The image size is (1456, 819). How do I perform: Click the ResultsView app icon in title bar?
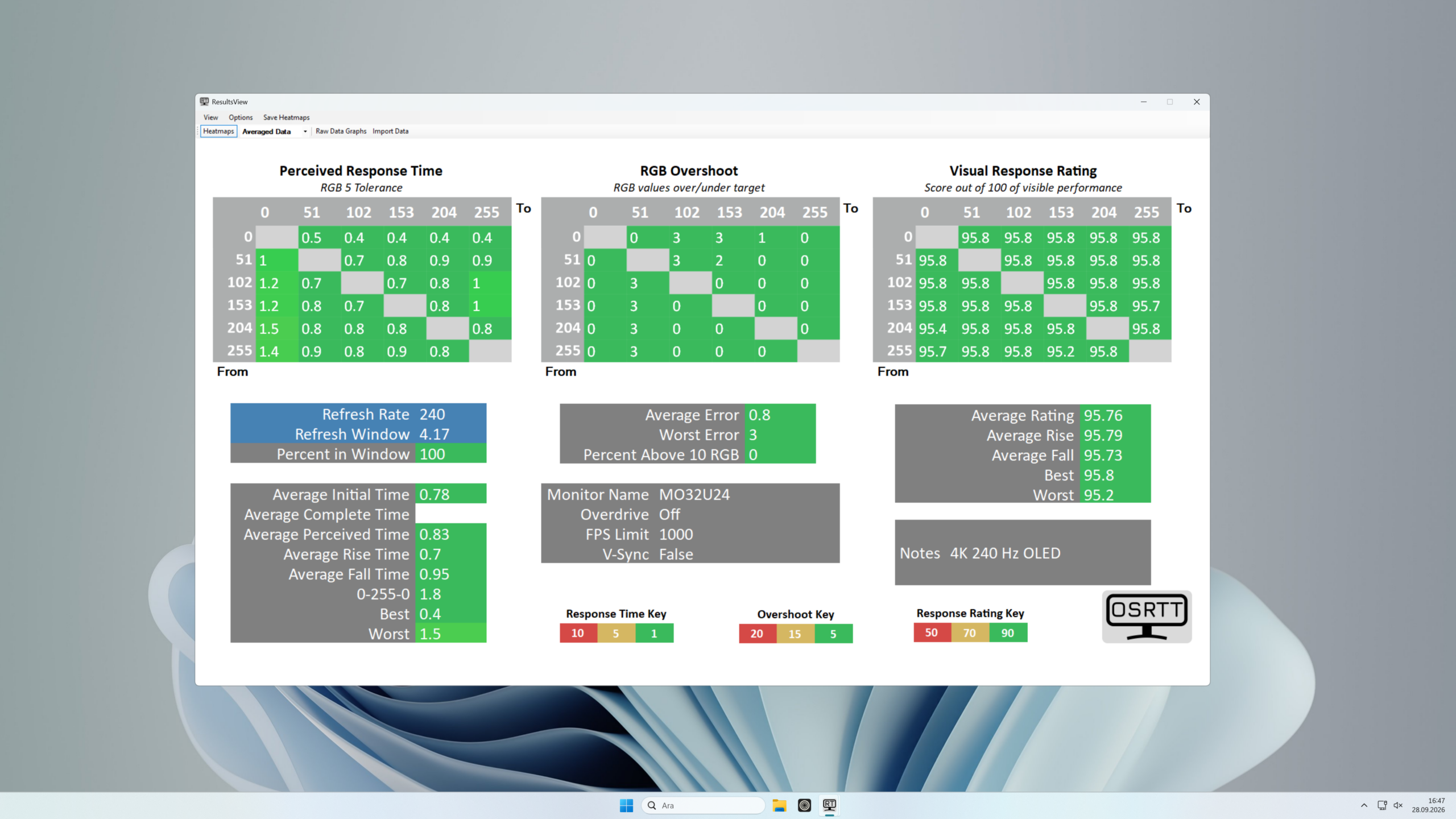204,102
